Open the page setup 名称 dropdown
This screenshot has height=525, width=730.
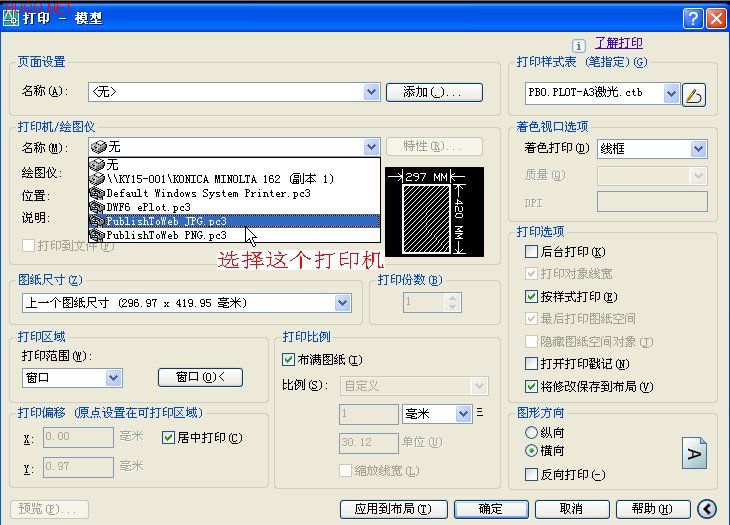point(371,92)
